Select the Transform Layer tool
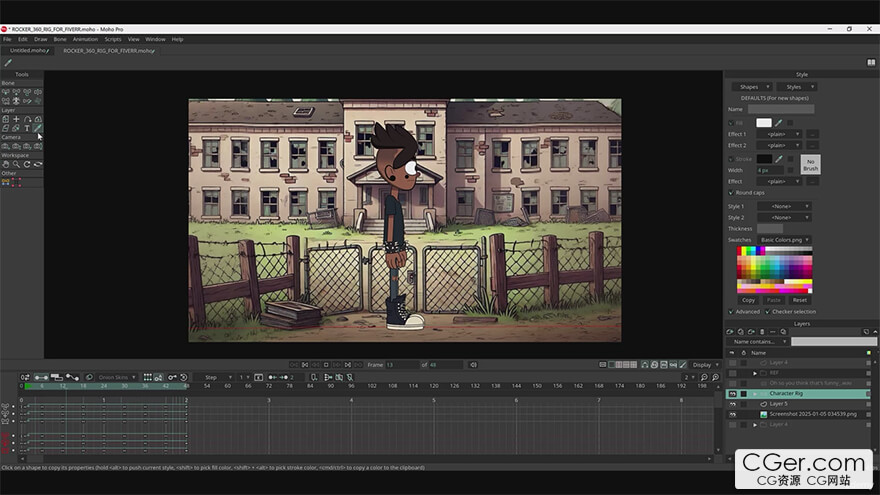Image resolution: width=880 pixels, height=495 pixels. [5, 119]
